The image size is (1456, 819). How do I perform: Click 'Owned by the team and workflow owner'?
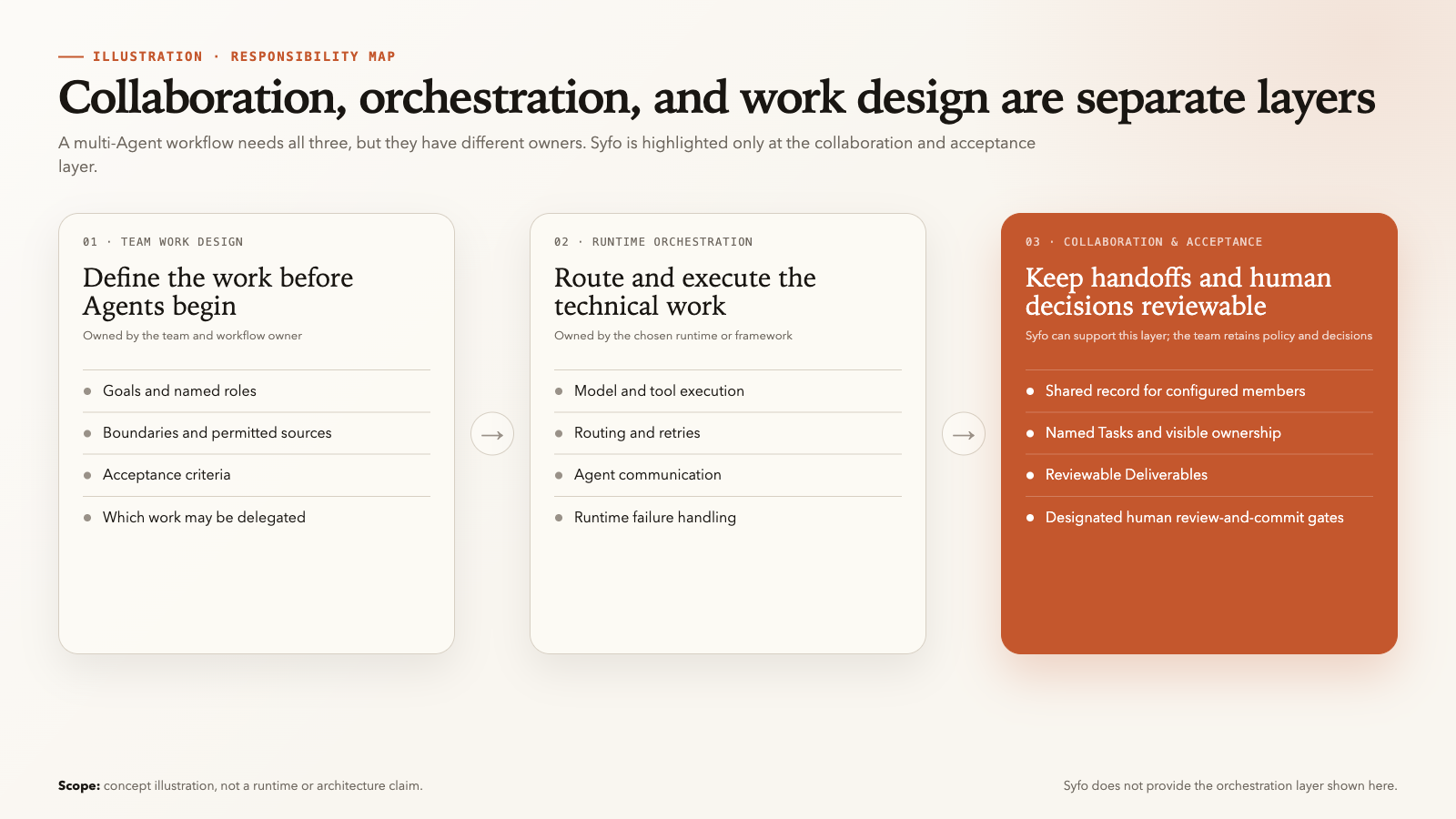click(x=192, y=336)
